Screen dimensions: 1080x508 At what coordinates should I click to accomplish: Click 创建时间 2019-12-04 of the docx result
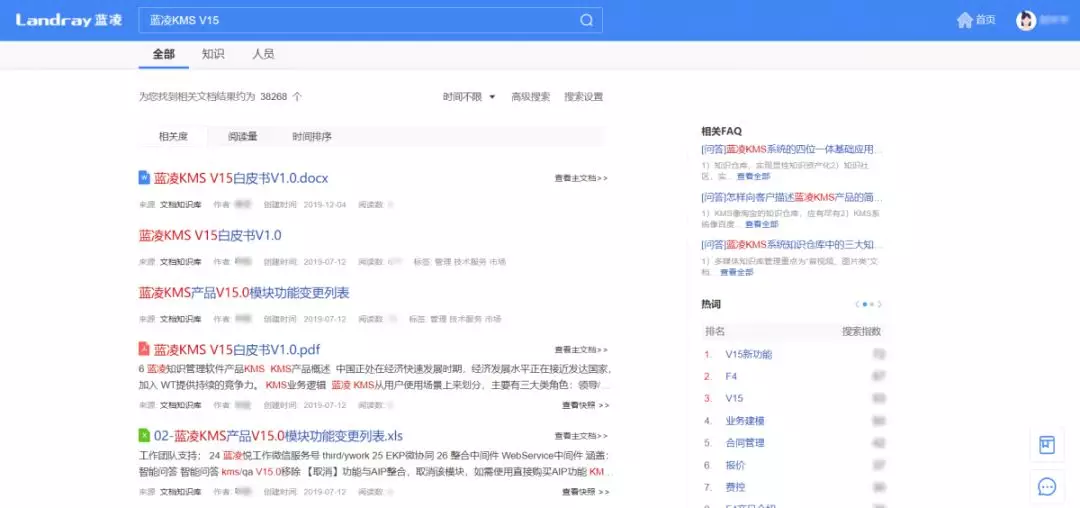(305, 204)
